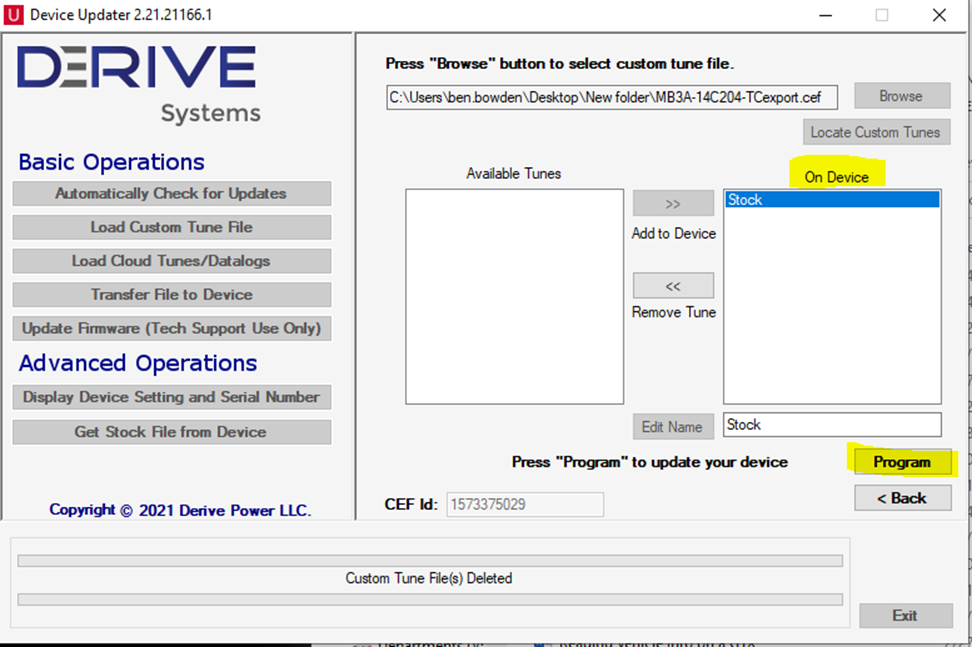This screenshot has width=972, height=647.
Task: Click the upper progress bar
Action: click(x=430, y=561)
